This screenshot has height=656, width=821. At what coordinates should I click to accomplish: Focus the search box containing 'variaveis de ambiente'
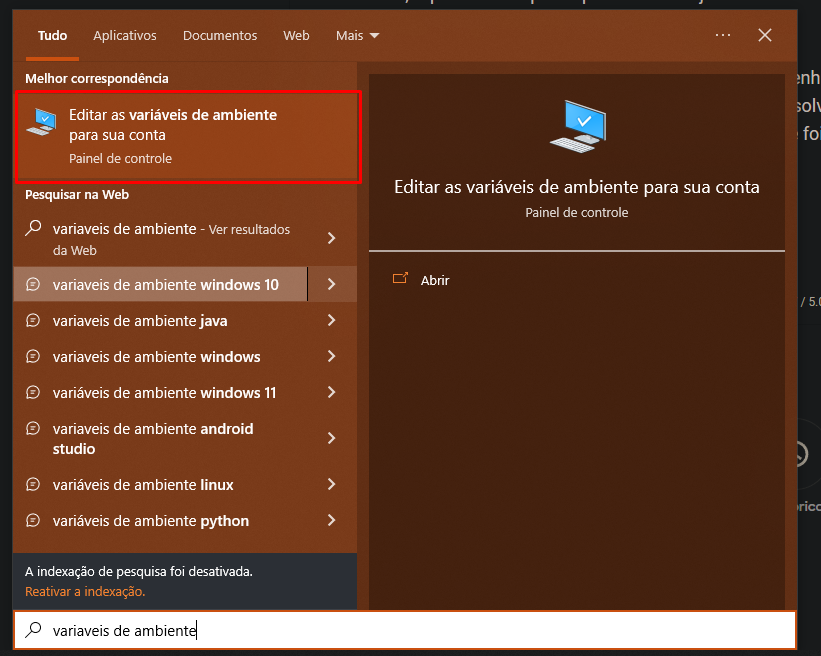(x=405, y=630)
